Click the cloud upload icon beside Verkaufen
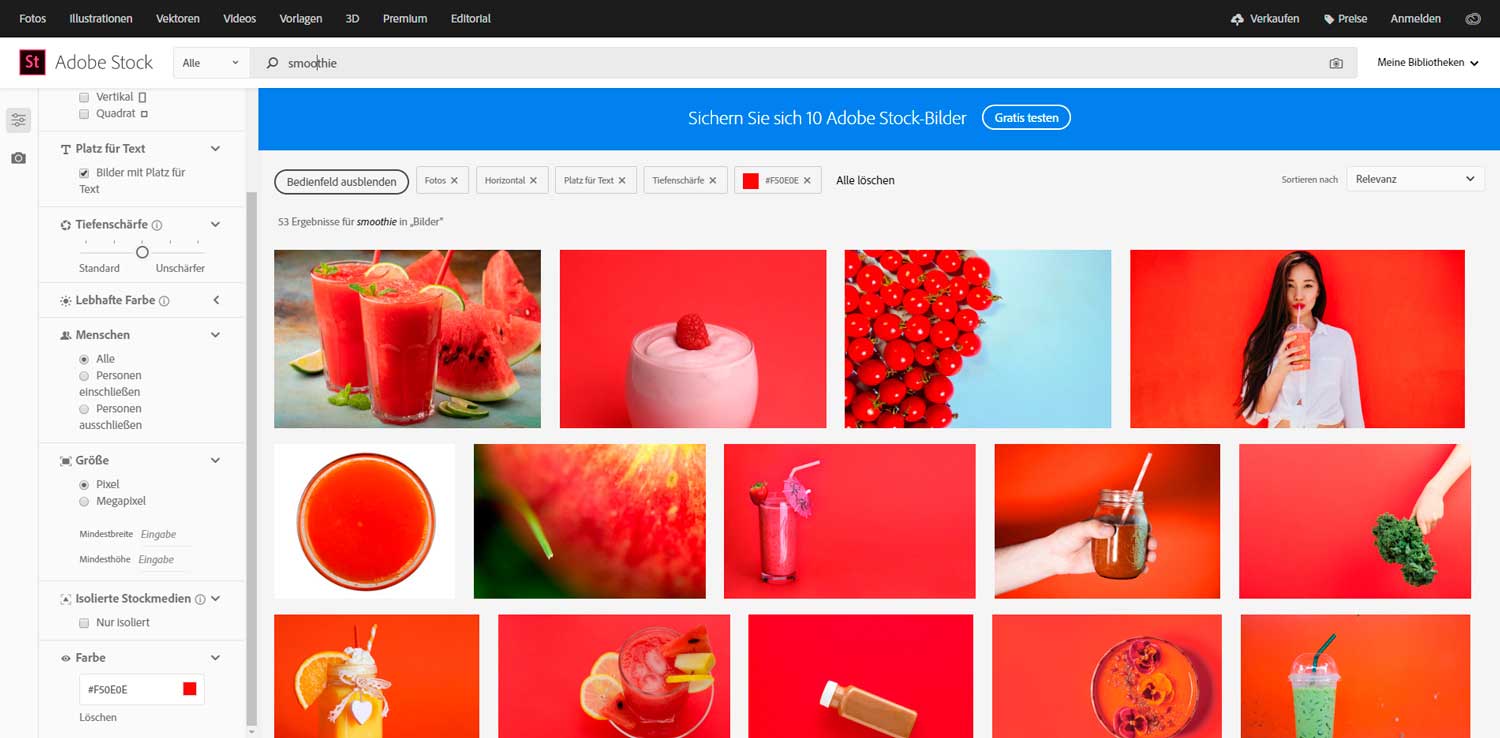 pos(1236,19)
